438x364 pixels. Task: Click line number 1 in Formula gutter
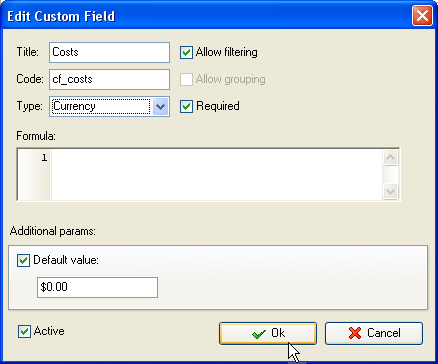[x=44, y=158]
